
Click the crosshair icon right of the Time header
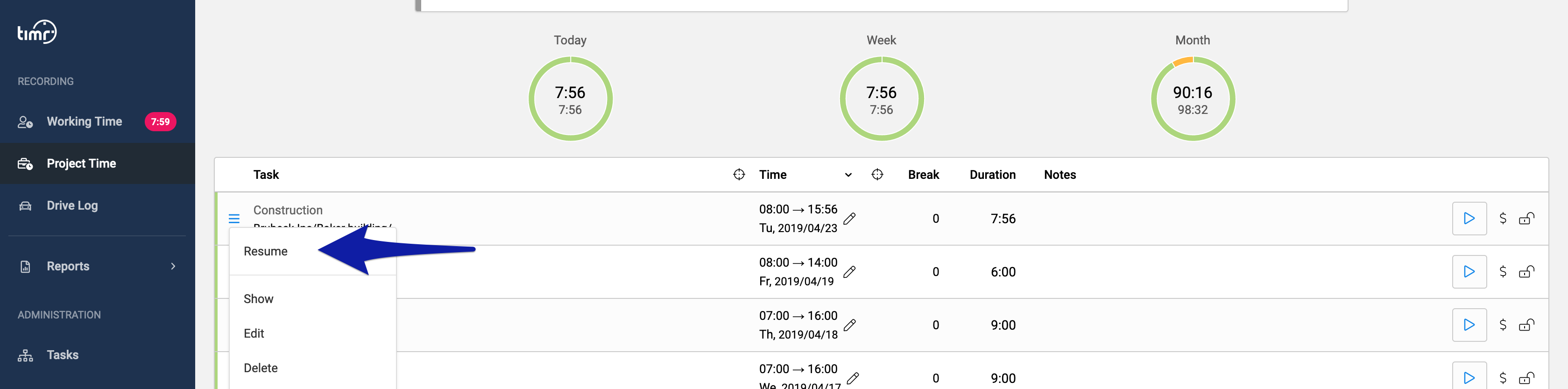(x=877, y=175)
